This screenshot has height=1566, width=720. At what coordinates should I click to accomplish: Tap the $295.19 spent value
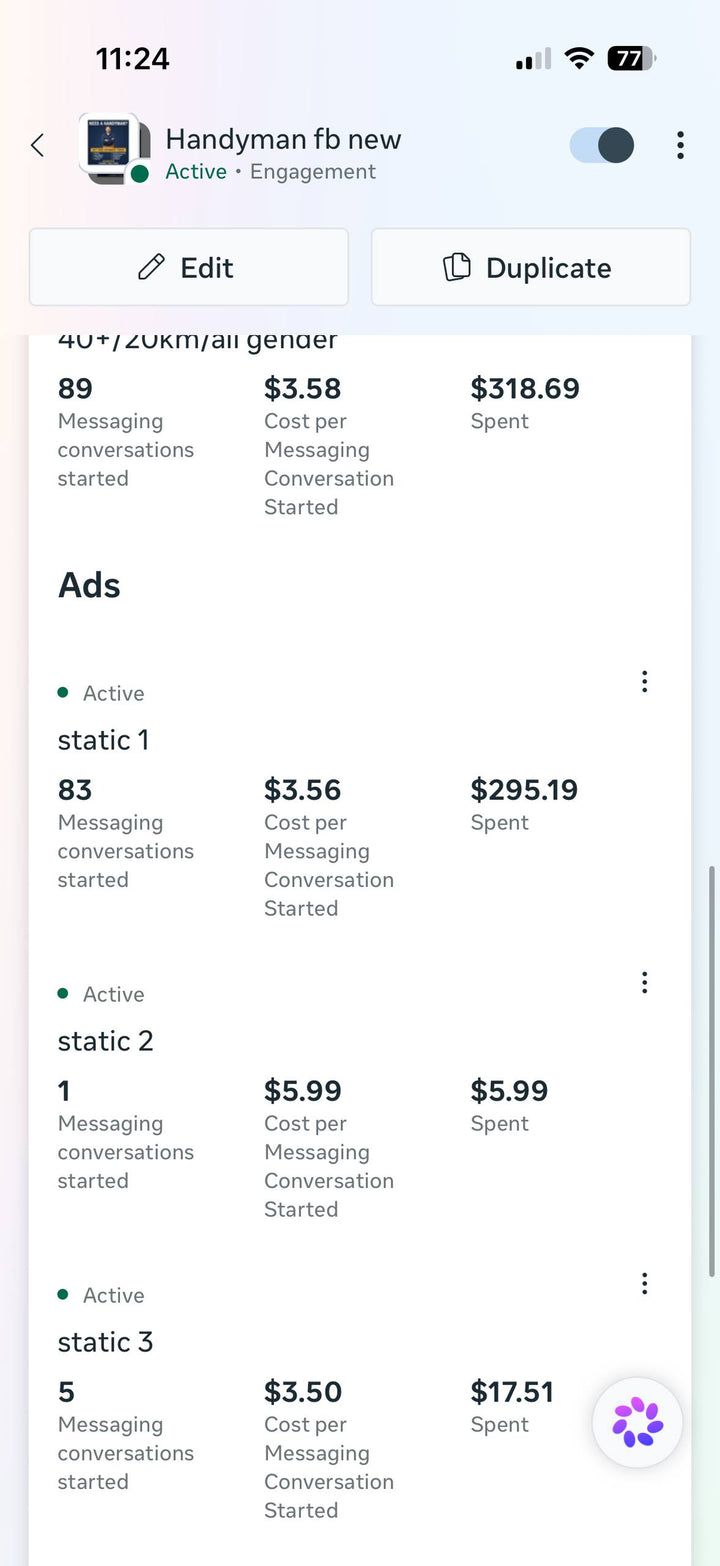[x=524, y=790]
